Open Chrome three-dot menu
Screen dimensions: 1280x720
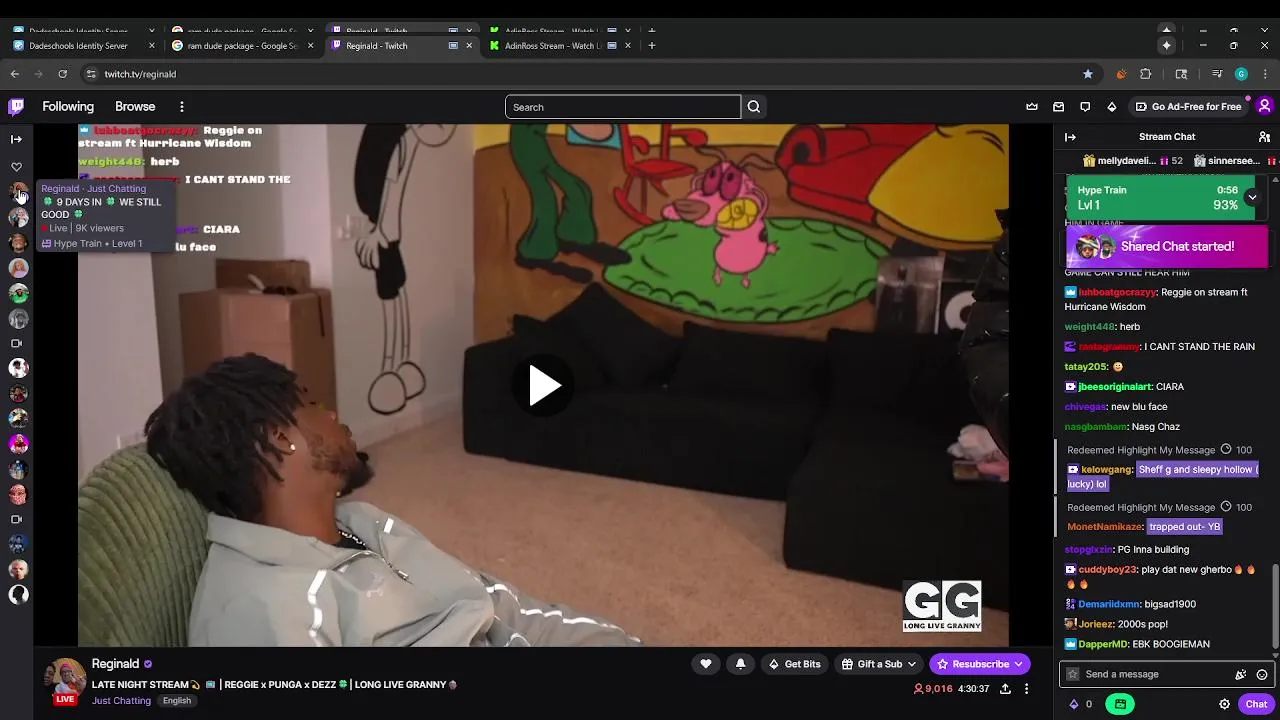click(x=1264, y=74)
